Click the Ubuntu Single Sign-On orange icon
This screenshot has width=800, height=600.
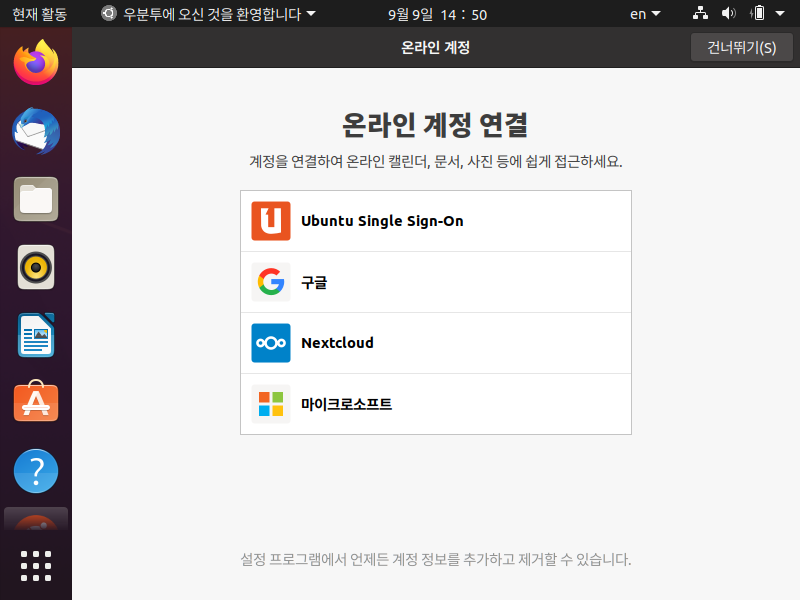pyautogui.click(x=271, y=221)
